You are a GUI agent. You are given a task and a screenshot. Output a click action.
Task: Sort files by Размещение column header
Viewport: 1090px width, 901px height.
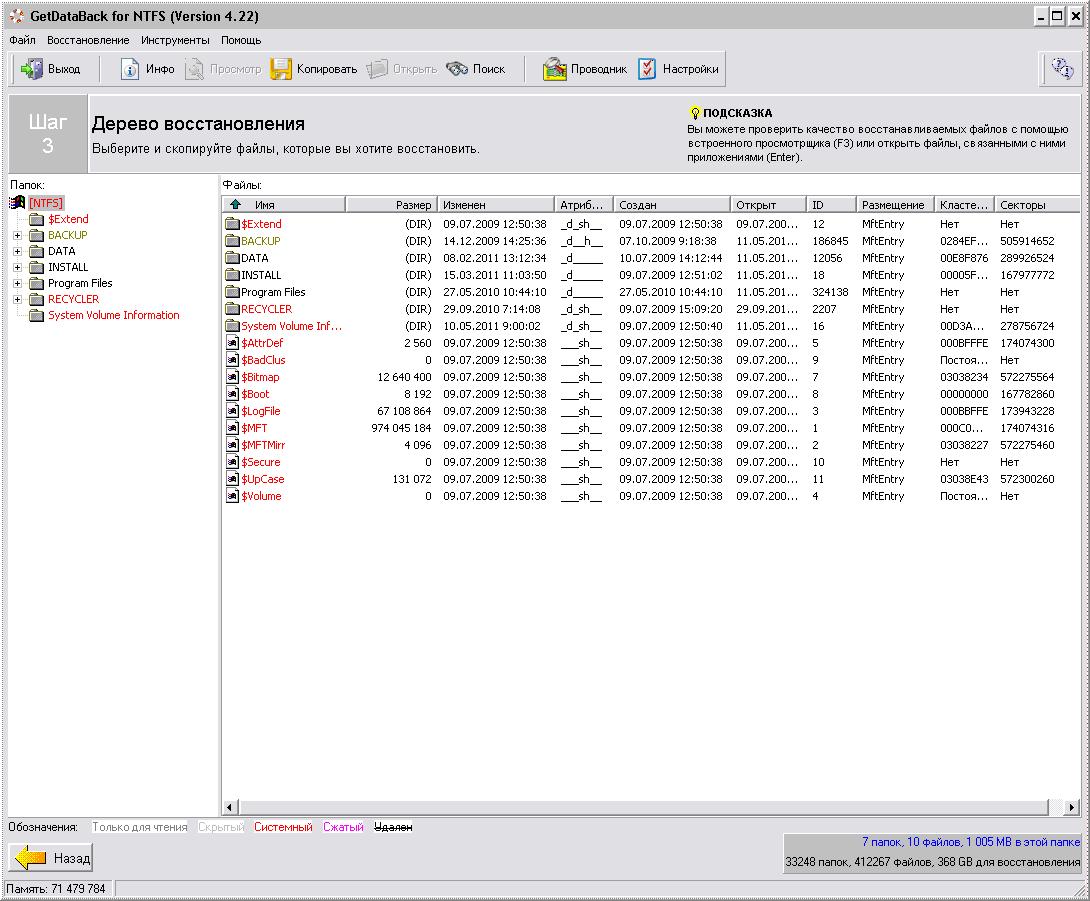pos(895,204)
